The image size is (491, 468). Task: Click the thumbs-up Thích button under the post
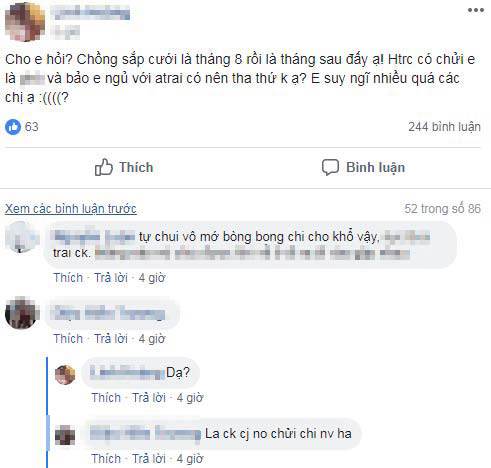[x=124, y=167]
